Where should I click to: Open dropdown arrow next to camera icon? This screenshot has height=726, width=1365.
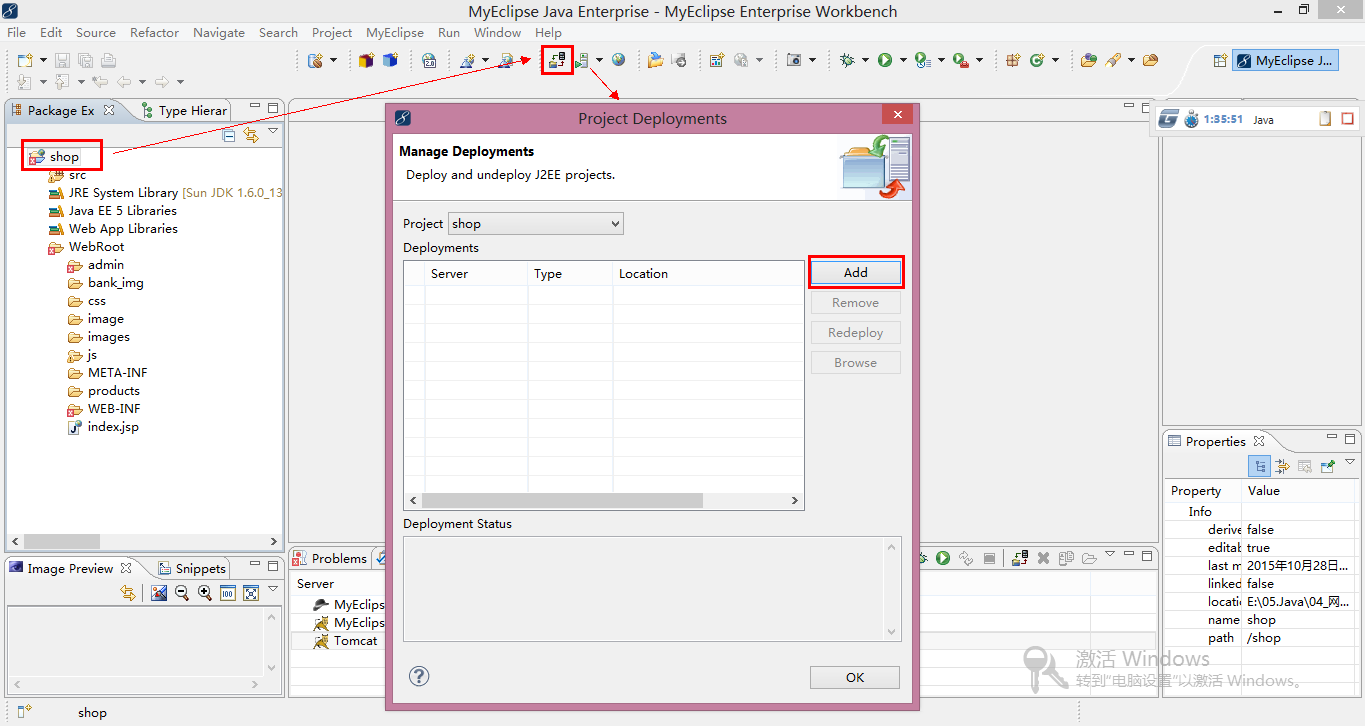click(812, 60)
